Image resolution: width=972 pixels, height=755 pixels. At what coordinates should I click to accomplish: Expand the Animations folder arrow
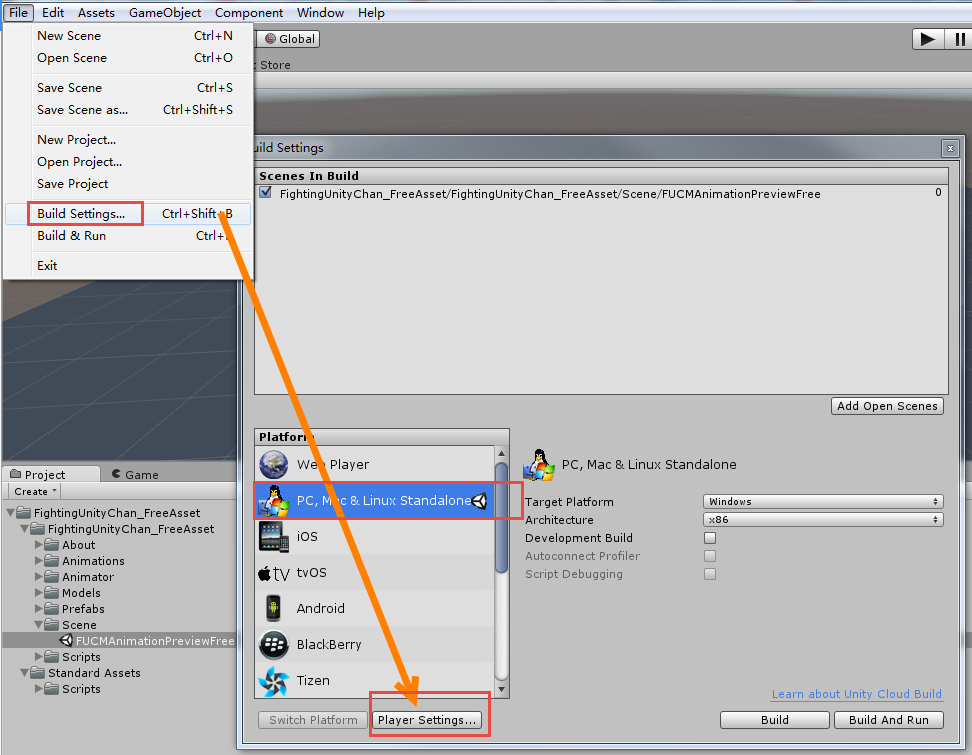38,560
